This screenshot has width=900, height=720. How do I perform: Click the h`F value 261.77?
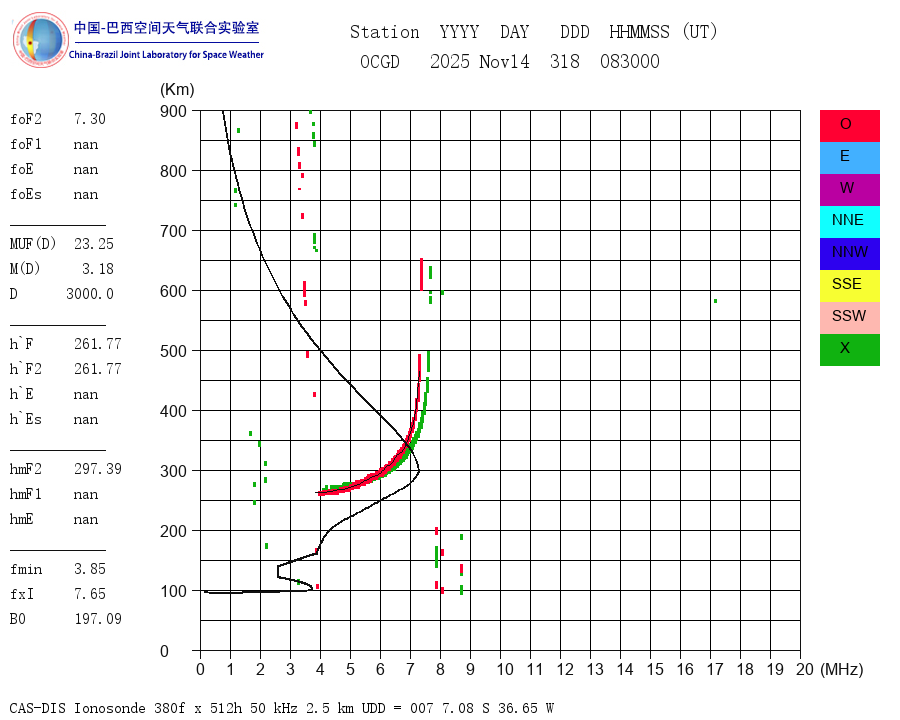[98, 344]
